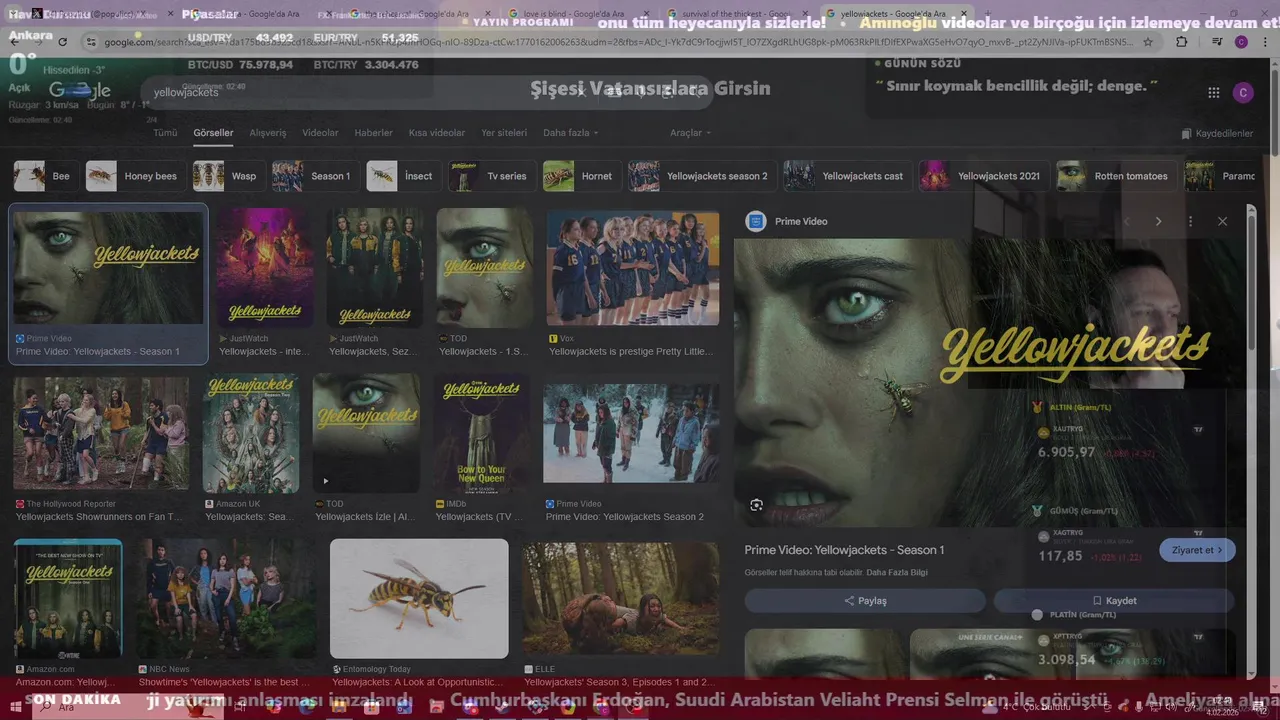Reload the Google search page

(63, 42)
